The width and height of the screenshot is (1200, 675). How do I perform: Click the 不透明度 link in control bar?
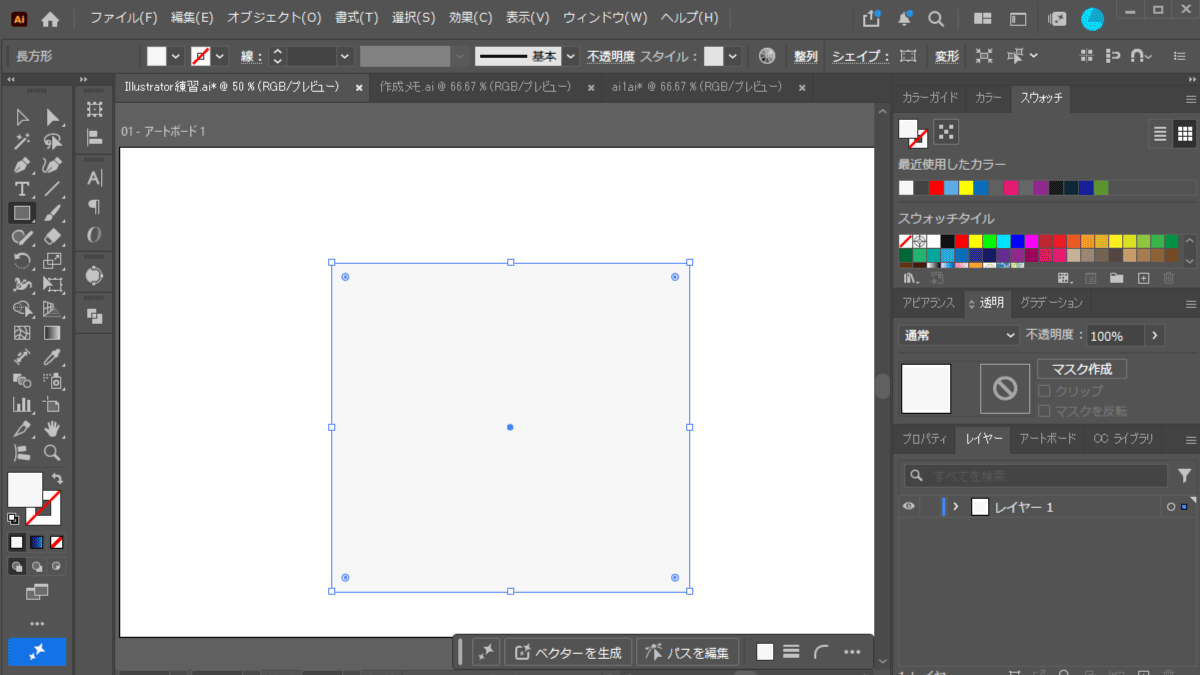pos(610,57)
